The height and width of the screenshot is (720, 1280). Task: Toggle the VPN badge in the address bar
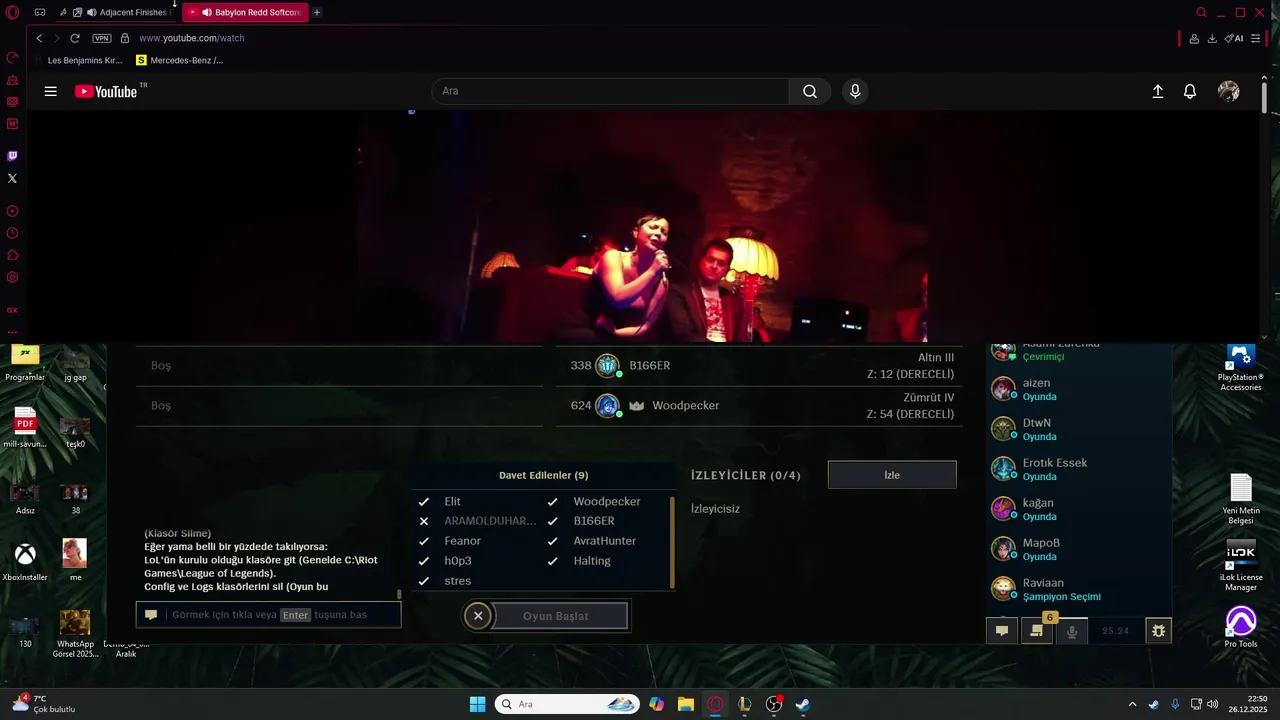click(x=101, y=38)
